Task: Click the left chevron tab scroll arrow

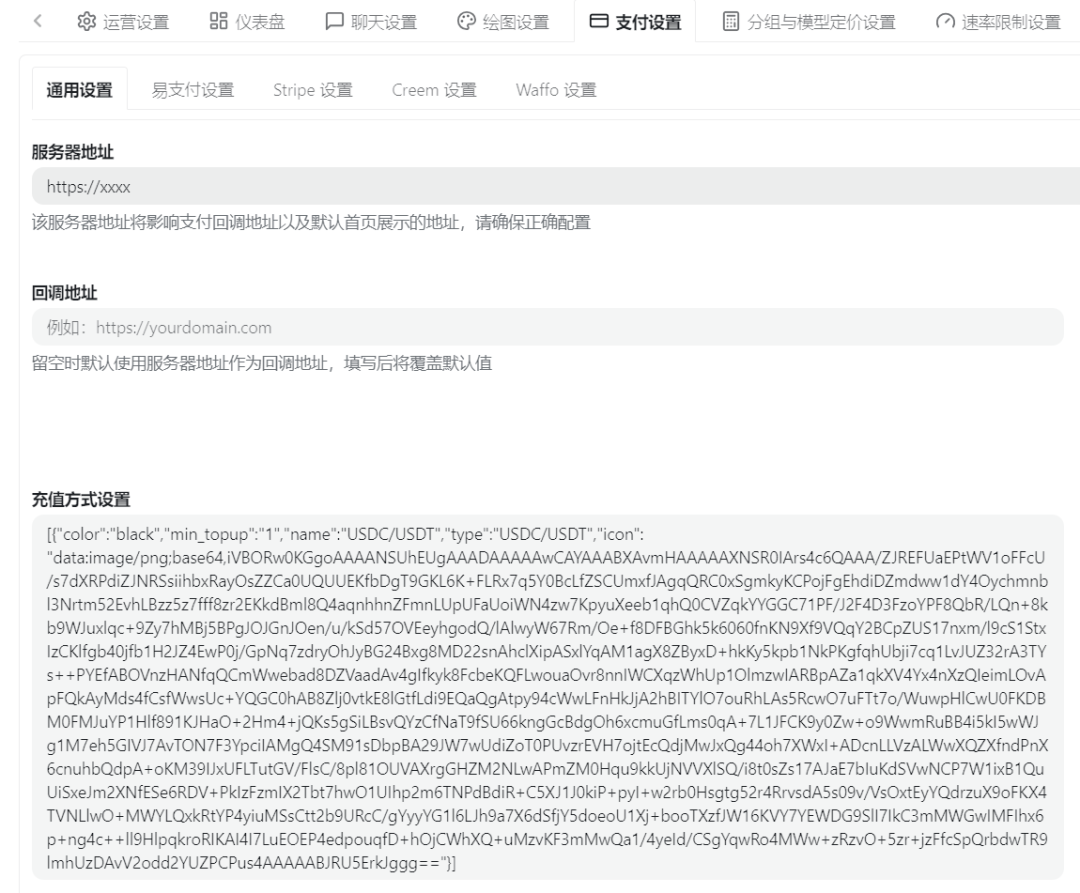Action: point(38,21)
